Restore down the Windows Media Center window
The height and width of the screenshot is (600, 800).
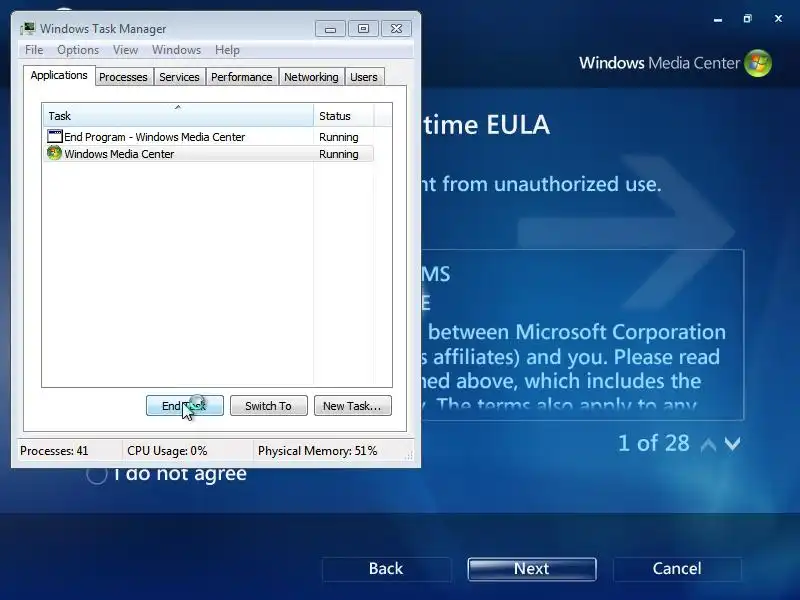pyautogui.click(x=747, y=19)
